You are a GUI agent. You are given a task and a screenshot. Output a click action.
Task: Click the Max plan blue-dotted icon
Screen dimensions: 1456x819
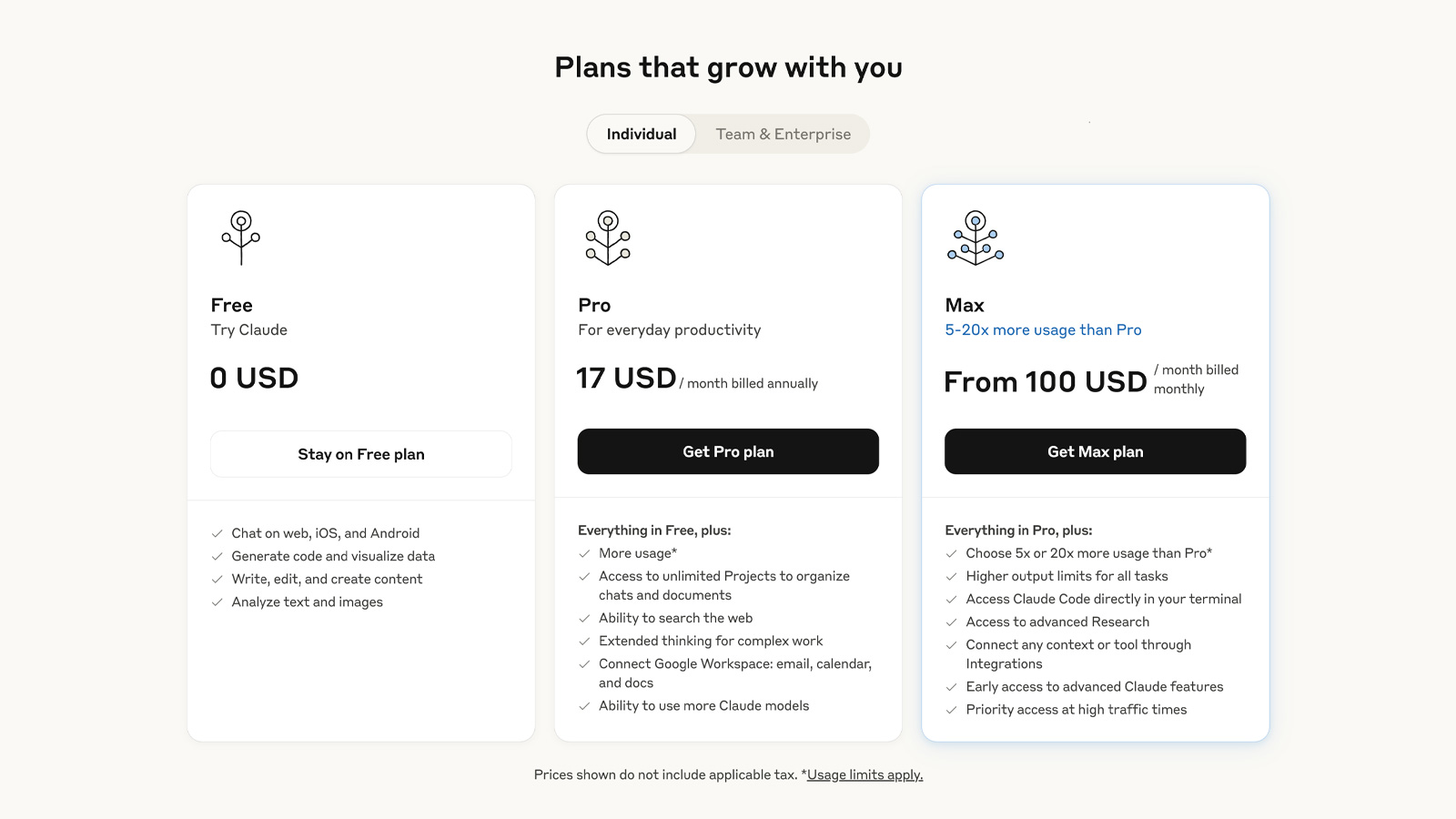(x=976, y=238)
